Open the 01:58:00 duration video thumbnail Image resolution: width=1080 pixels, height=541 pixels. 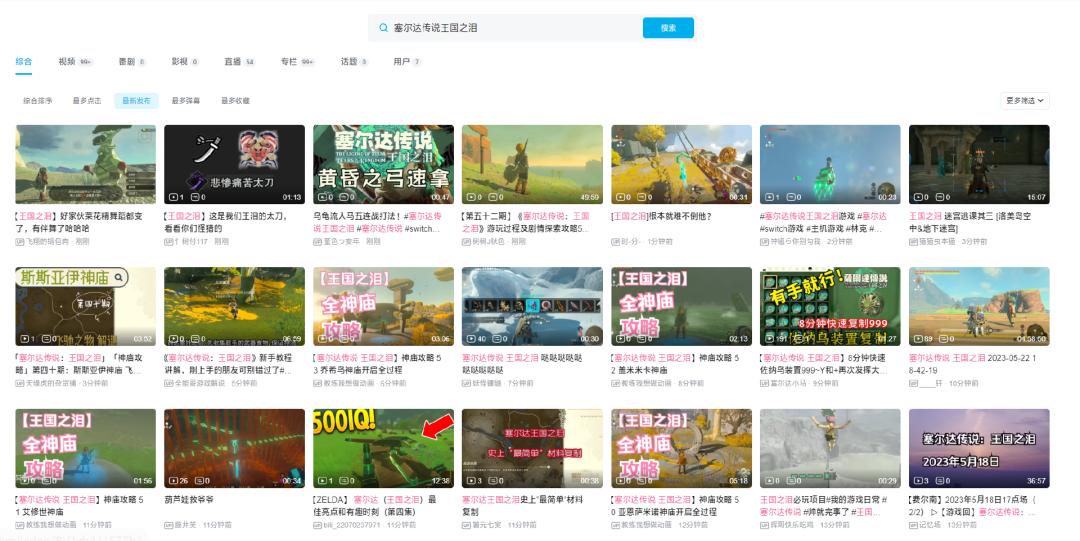pos(979,306)
